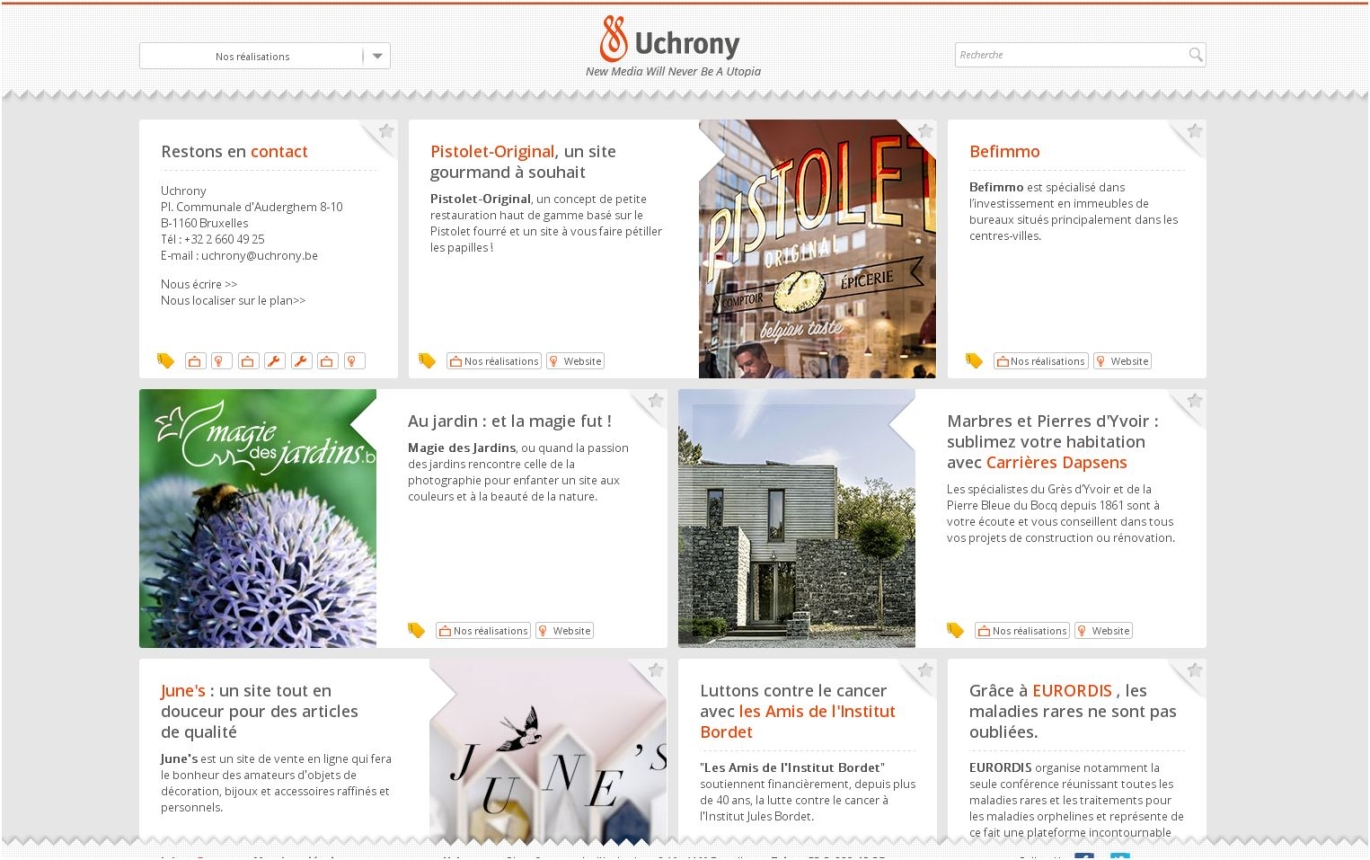Open the Pistolet-Original title link
The height and width of the screenshot is (860, 1370).
(492, 152)
